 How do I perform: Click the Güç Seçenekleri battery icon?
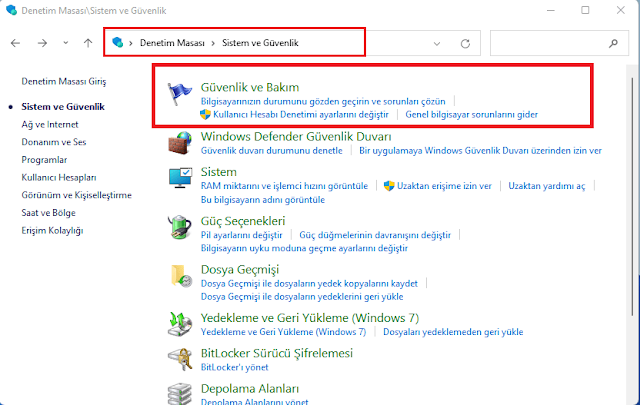coord(180,227)
